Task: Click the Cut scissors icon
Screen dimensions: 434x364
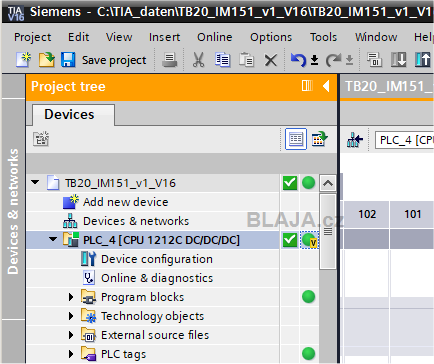Action: pos(199,60)
